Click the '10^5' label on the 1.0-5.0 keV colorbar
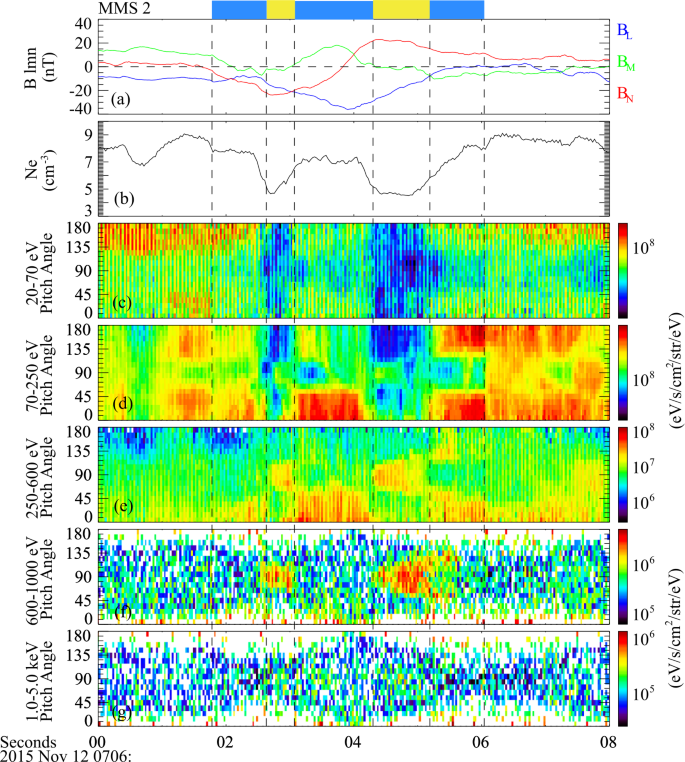The width and height of the screenshot is (685, 762). point(643,692)
